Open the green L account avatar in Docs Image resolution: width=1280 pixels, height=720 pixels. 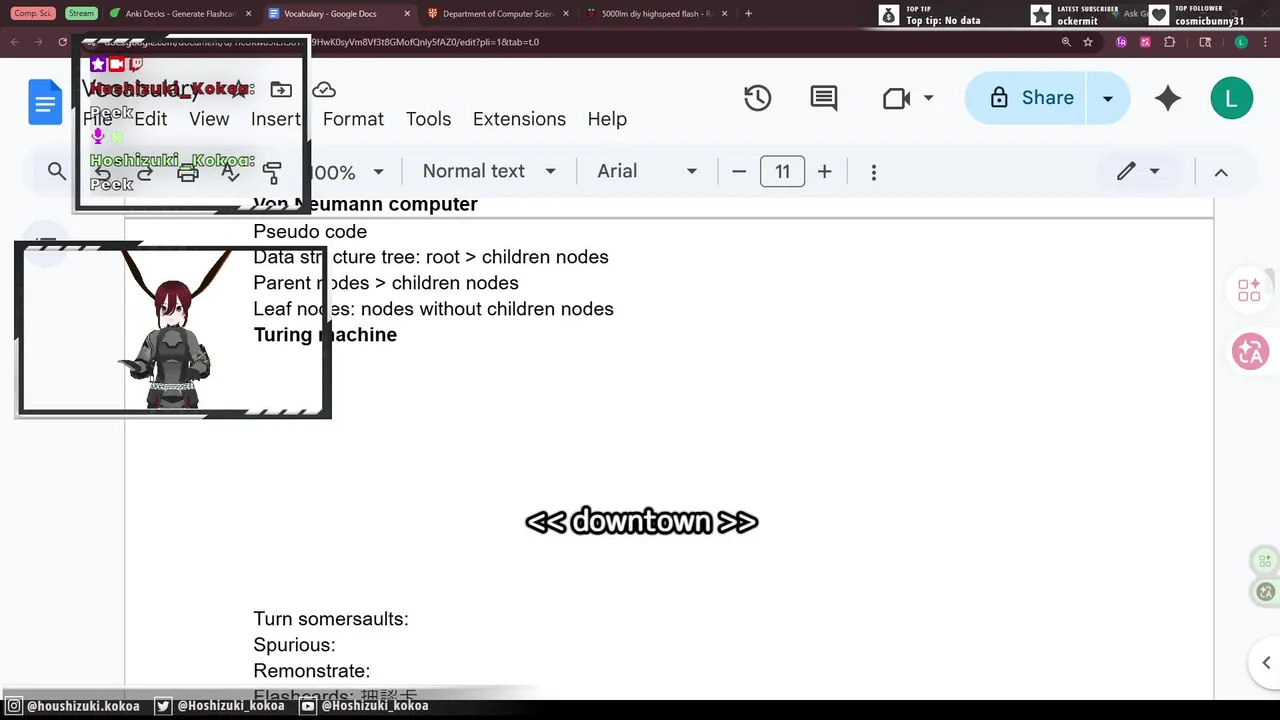point(1231,98)
